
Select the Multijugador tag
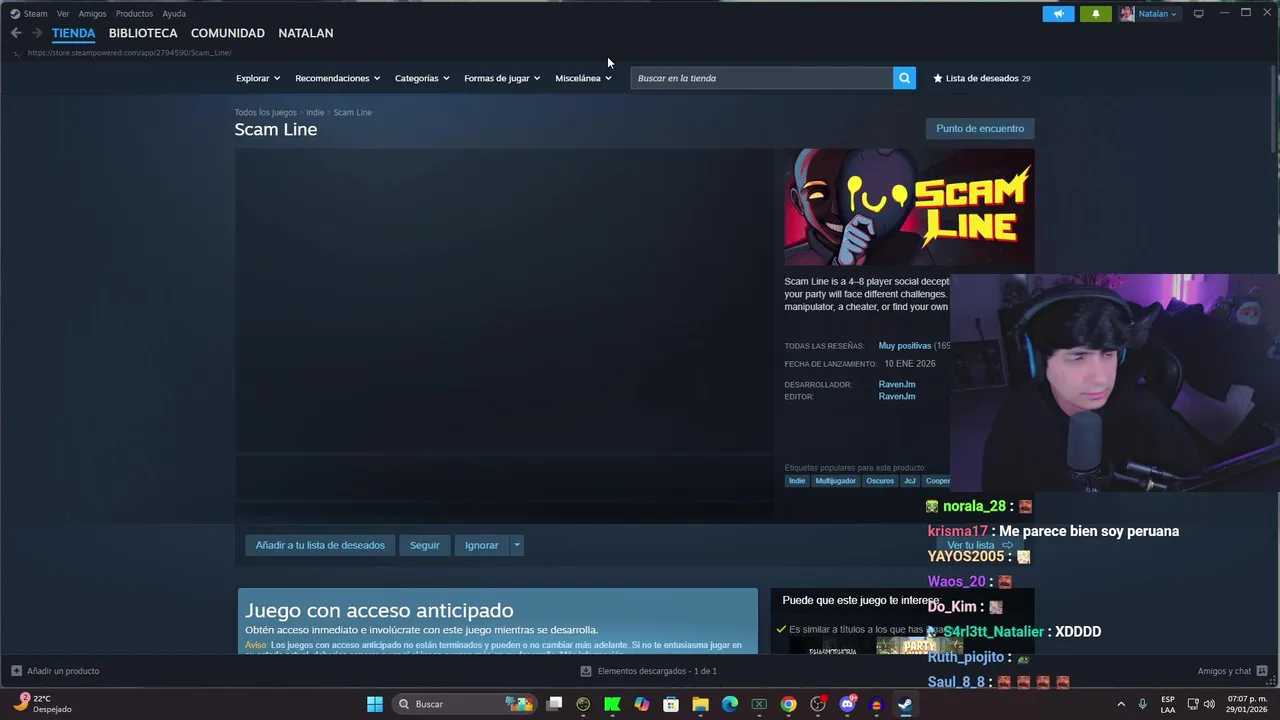tap(835, 481)
